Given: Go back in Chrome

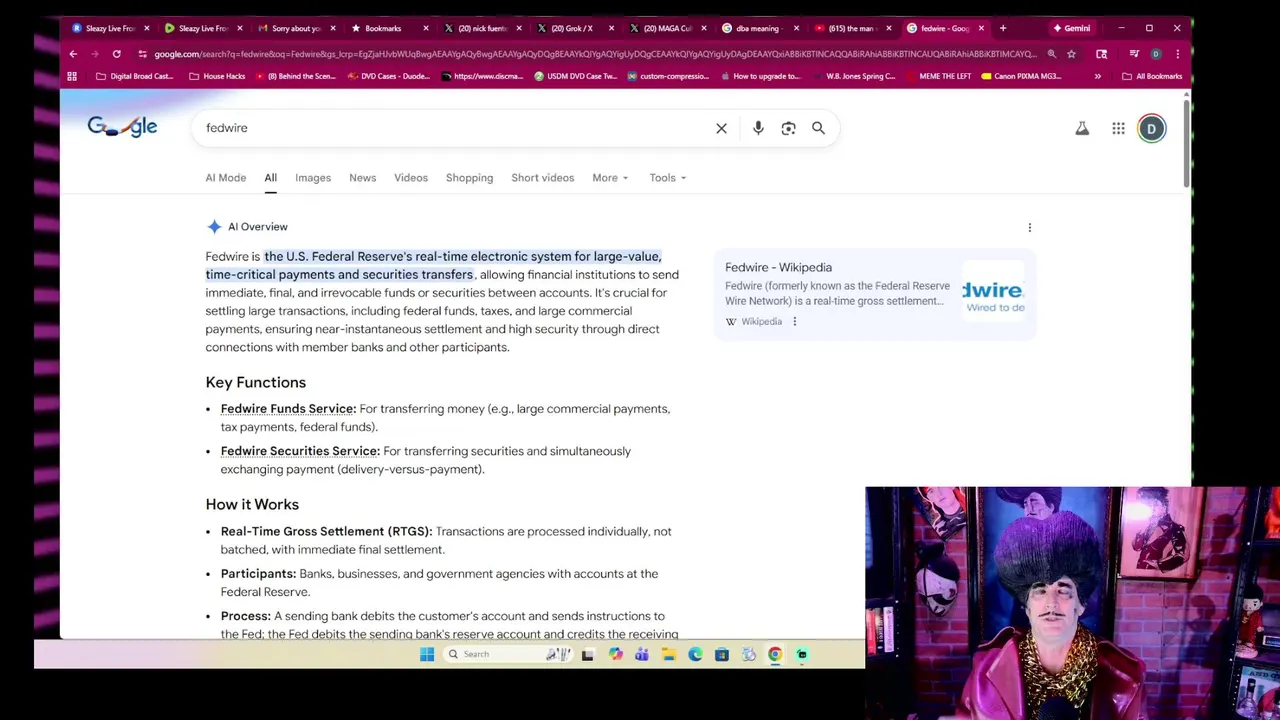Looking at the screenshot, I should [x=73, y=54].
